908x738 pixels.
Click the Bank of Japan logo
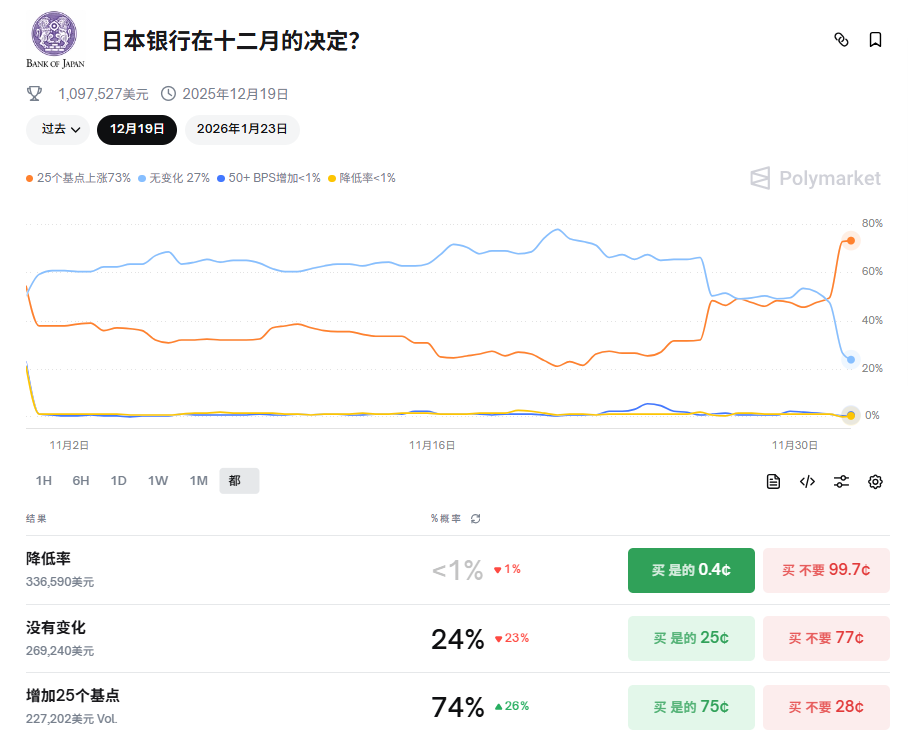(54, 38)
